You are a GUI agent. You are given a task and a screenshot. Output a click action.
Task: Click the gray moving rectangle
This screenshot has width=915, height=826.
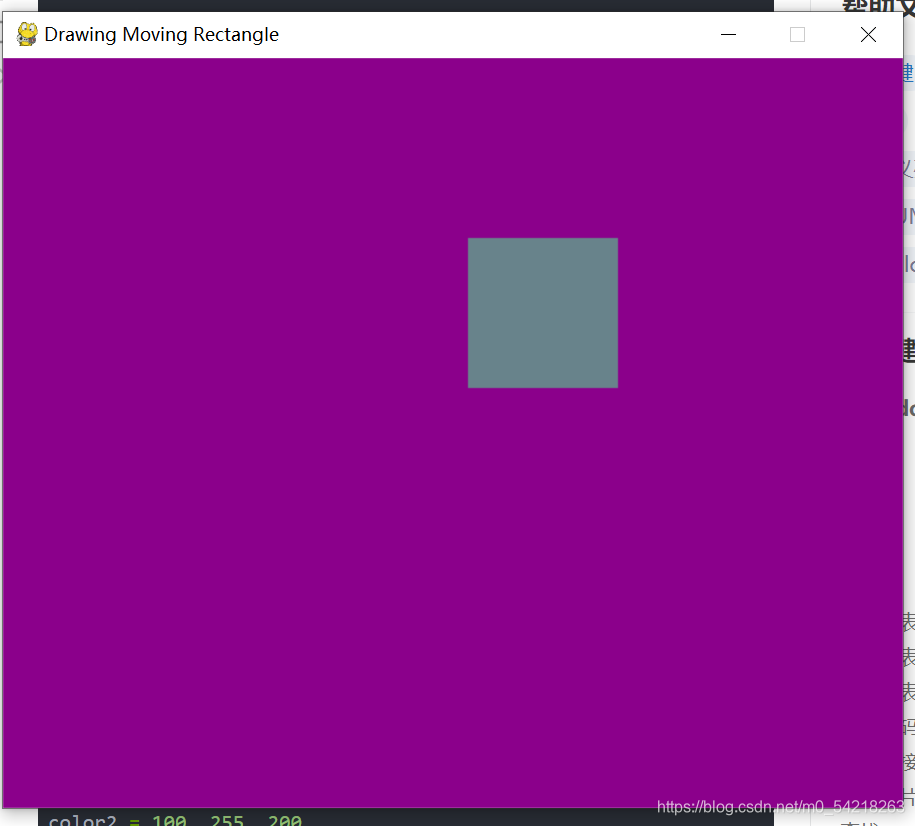point(543,313)
